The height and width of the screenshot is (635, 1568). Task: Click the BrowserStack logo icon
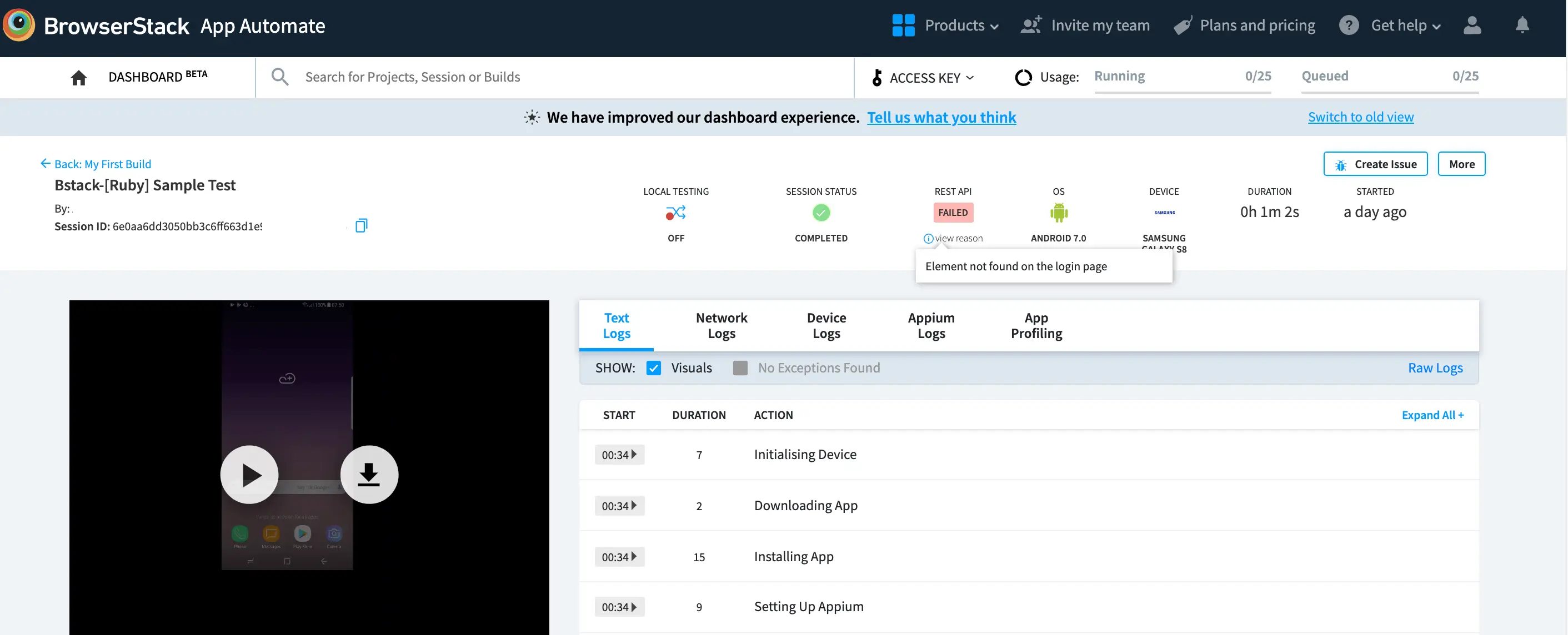pyautogui.click(x=19, y=25)
